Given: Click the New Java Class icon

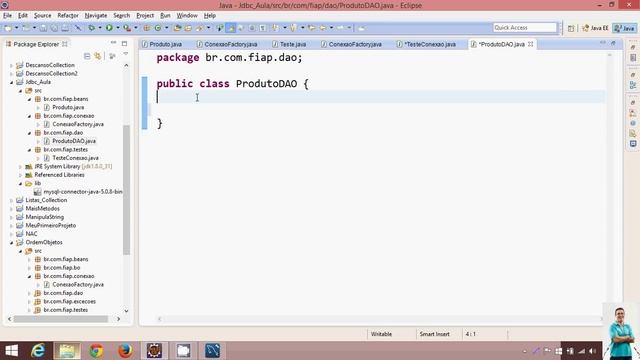Looking at the screenshot, I should coord(158,28).
